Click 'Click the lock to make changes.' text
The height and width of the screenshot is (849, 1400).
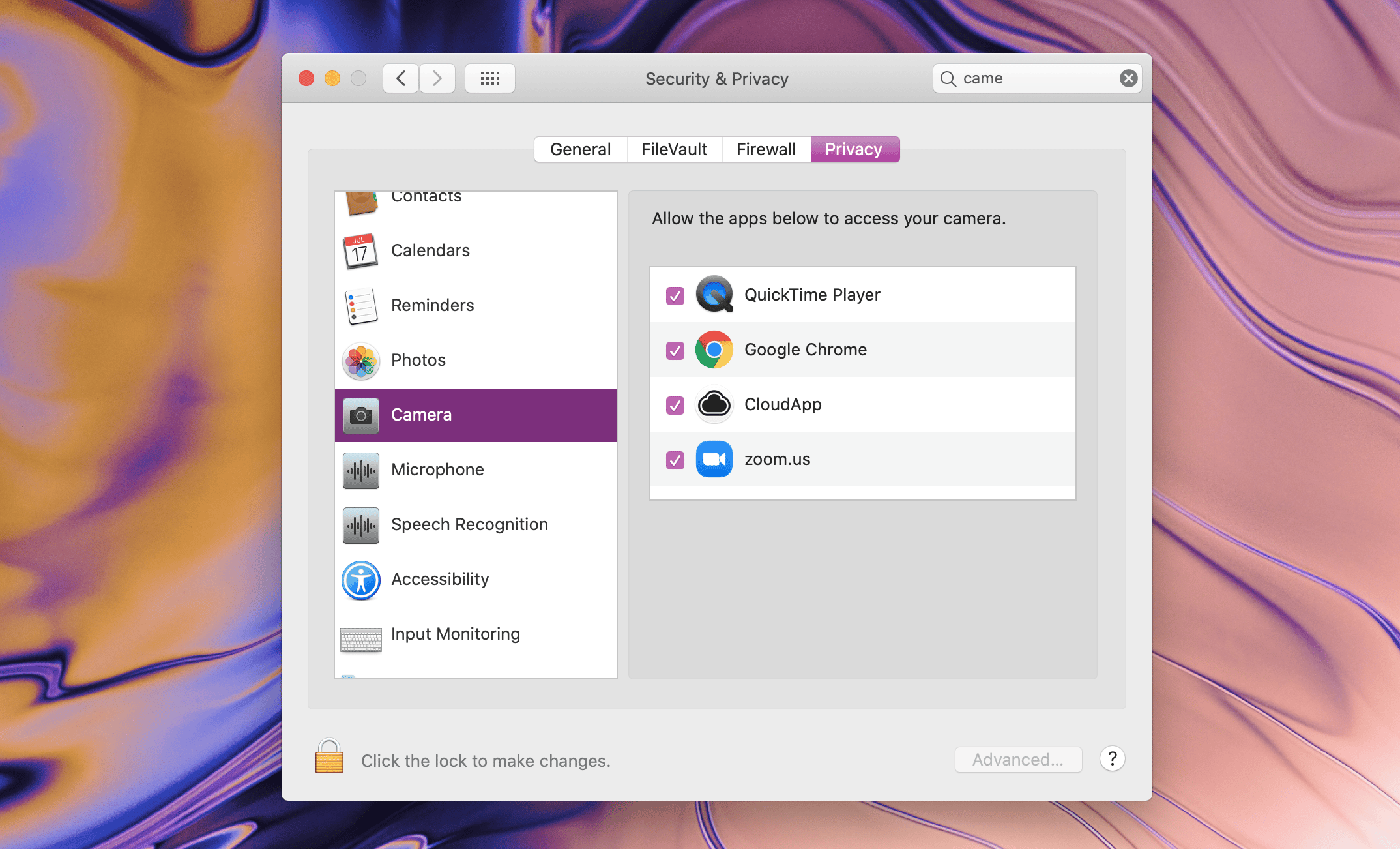486,761
